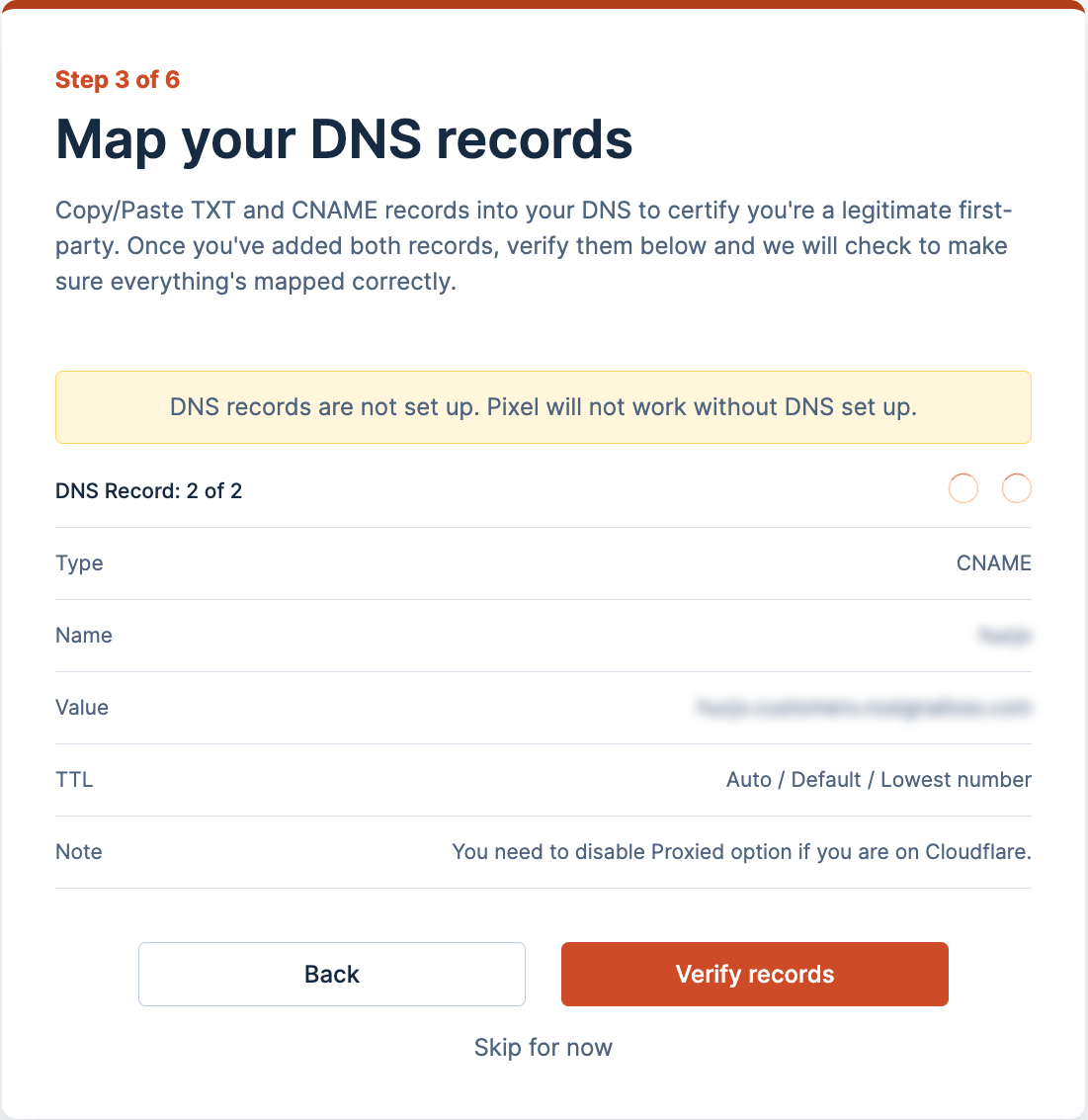Screen dimensions: 1088x1120
Task: Click the Name row label
Action: 84,636
